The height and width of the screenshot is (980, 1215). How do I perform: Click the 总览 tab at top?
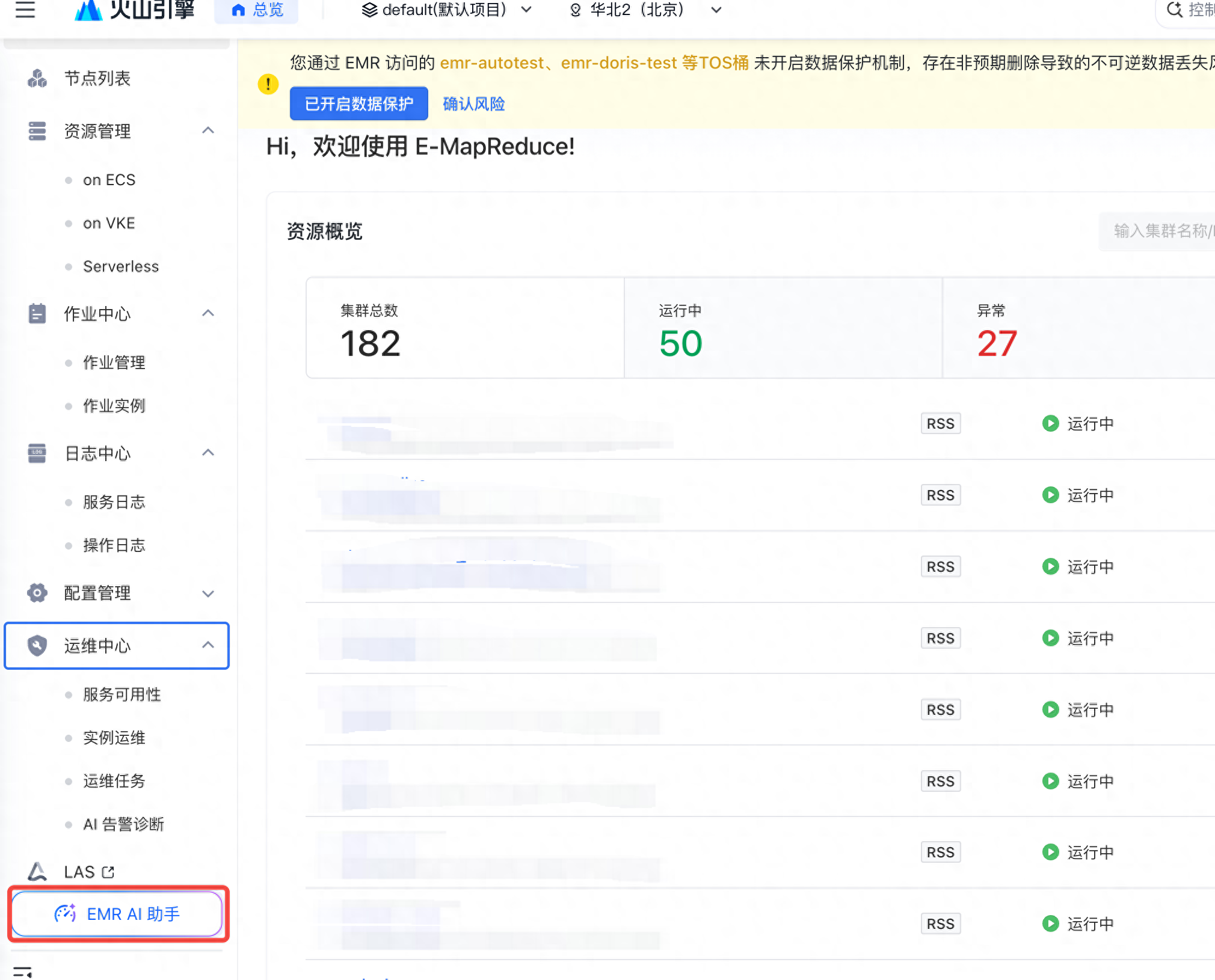tap(257, 10)
